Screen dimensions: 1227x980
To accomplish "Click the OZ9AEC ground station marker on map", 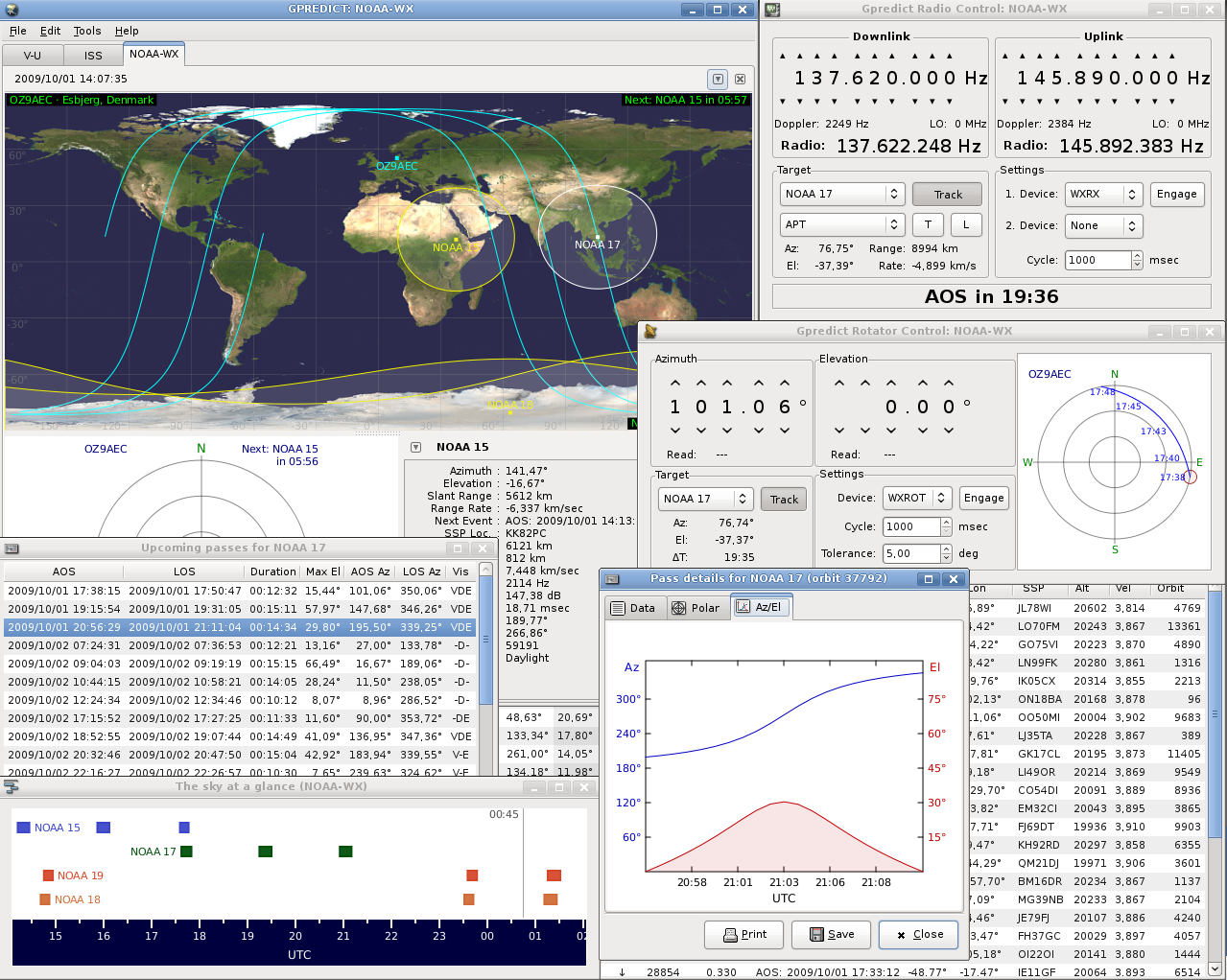I will [396, 159].
